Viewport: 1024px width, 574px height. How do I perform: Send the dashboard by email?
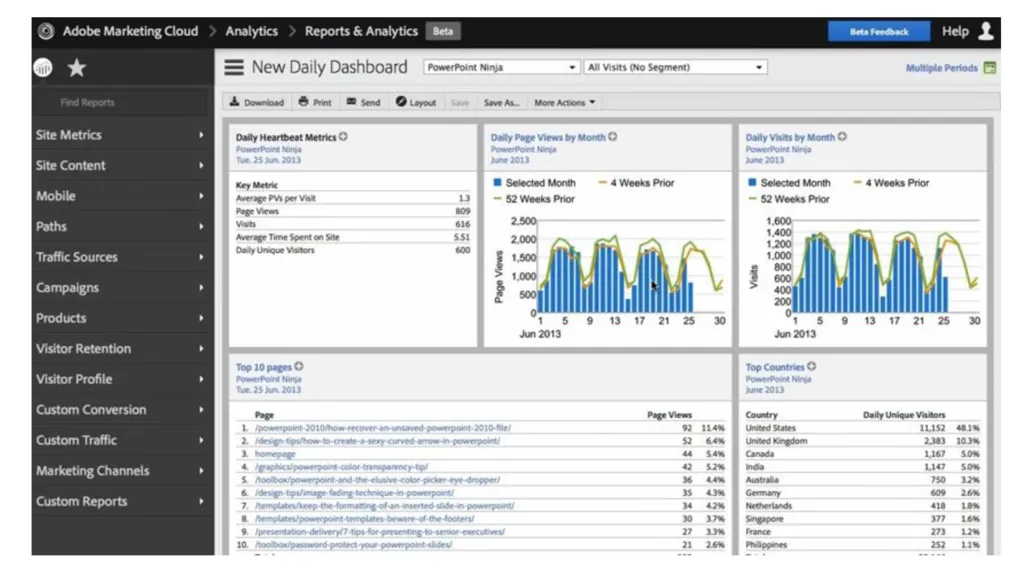coord(363,103)
